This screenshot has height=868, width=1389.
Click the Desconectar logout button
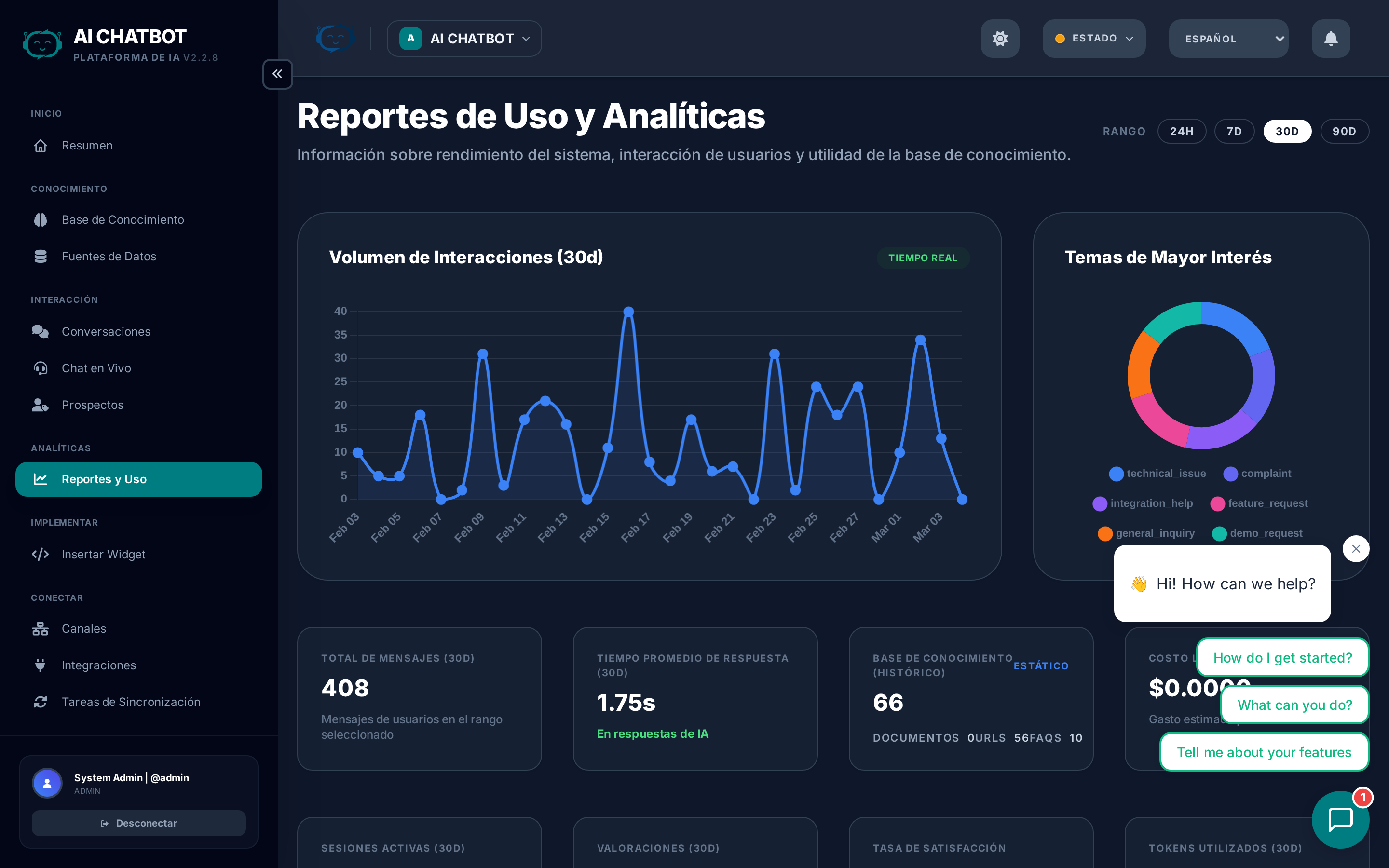[138, 823]
